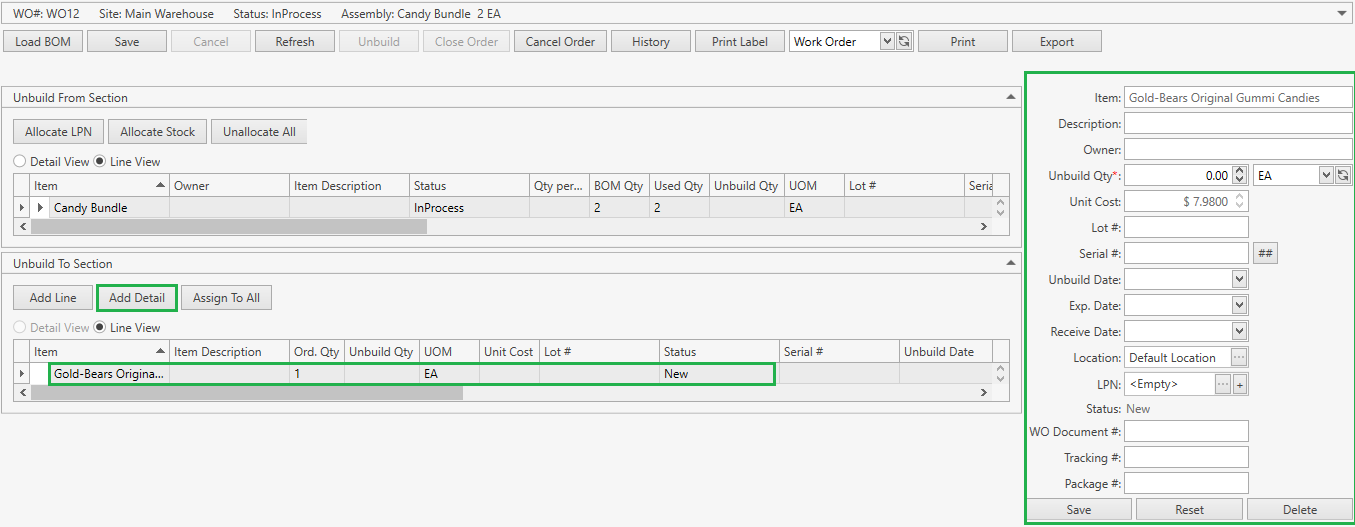Increase Unbuild Qty with the up stepper
The height and width of the screenshot is (527, 1355).
coord(1240,171)
